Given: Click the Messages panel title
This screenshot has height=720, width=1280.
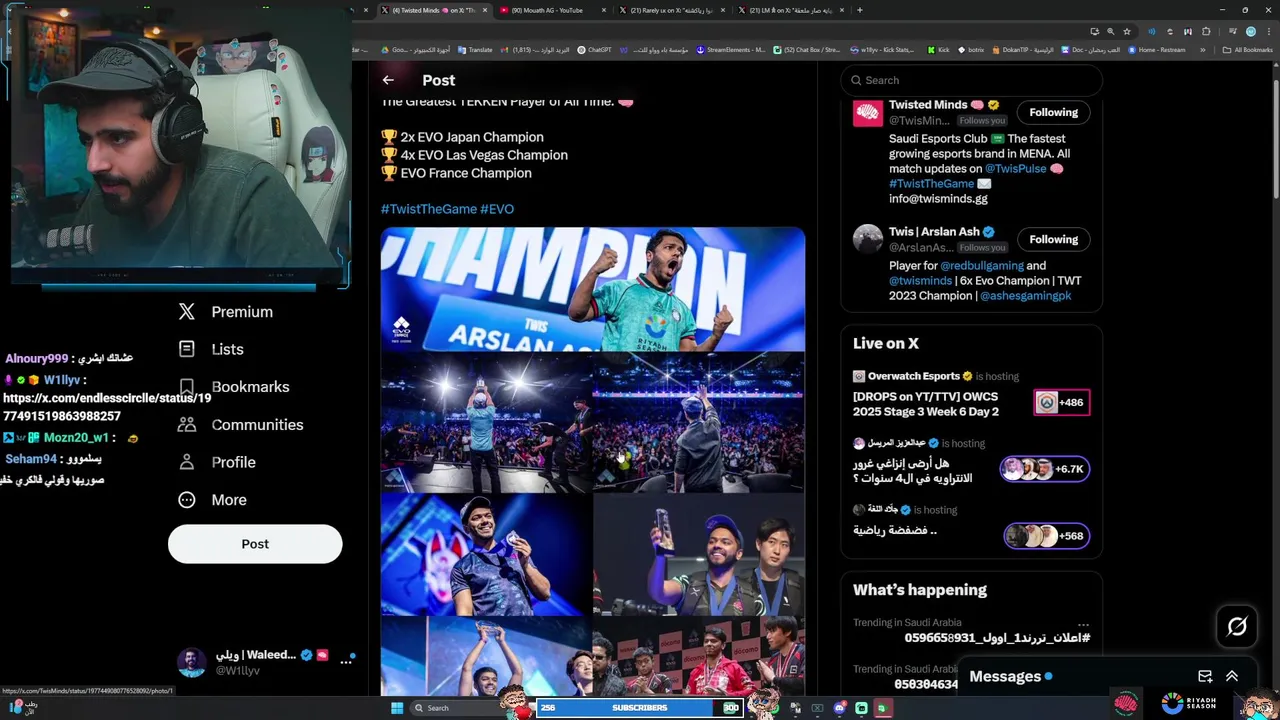Looking at the screenshot, I should (x=1005, y=677).
